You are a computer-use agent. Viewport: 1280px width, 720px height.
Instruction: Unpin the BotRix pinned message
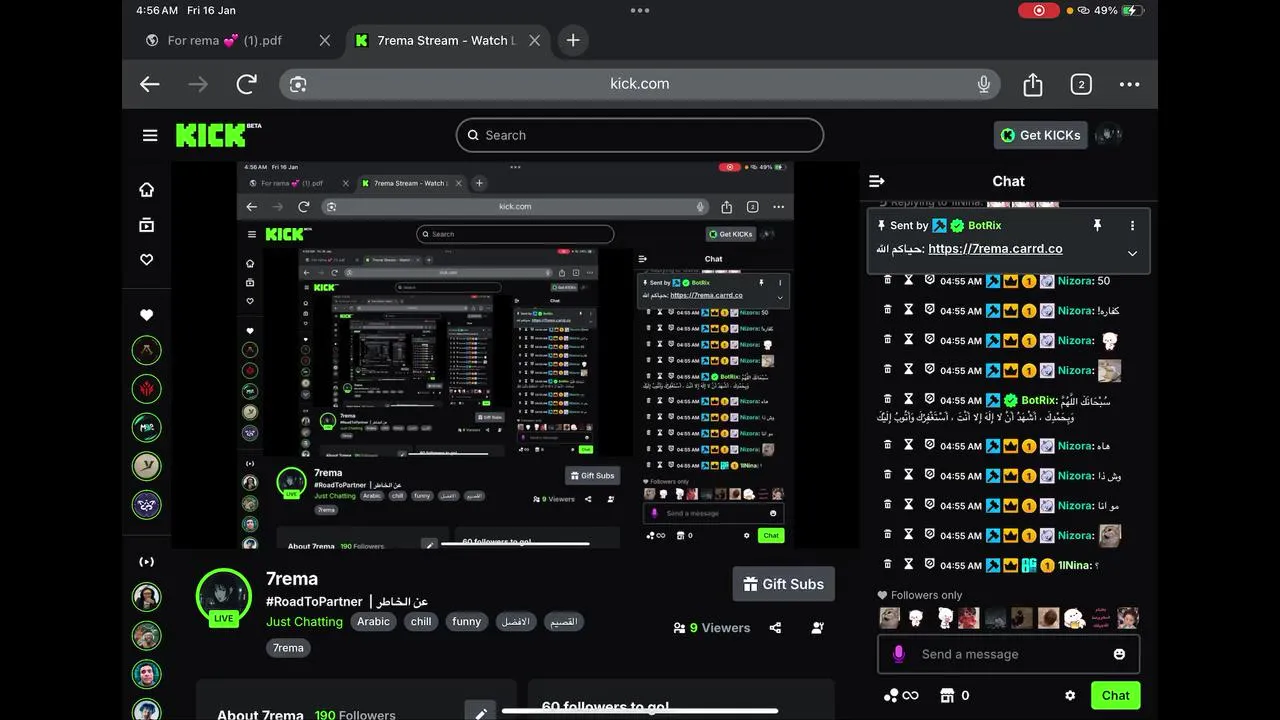tap(1097, 226)
